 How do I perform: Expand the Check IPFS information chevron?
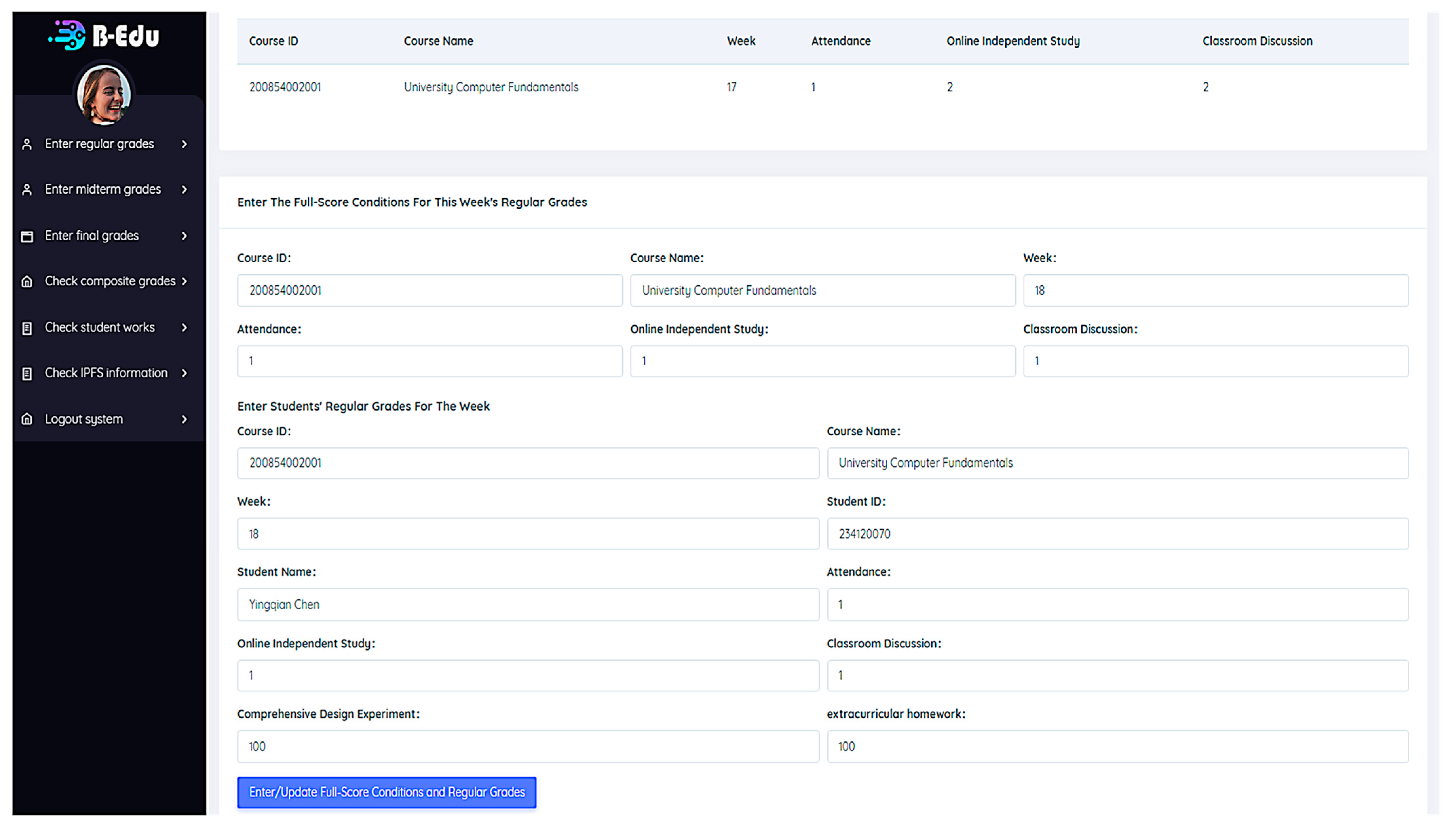click(184, 373)
